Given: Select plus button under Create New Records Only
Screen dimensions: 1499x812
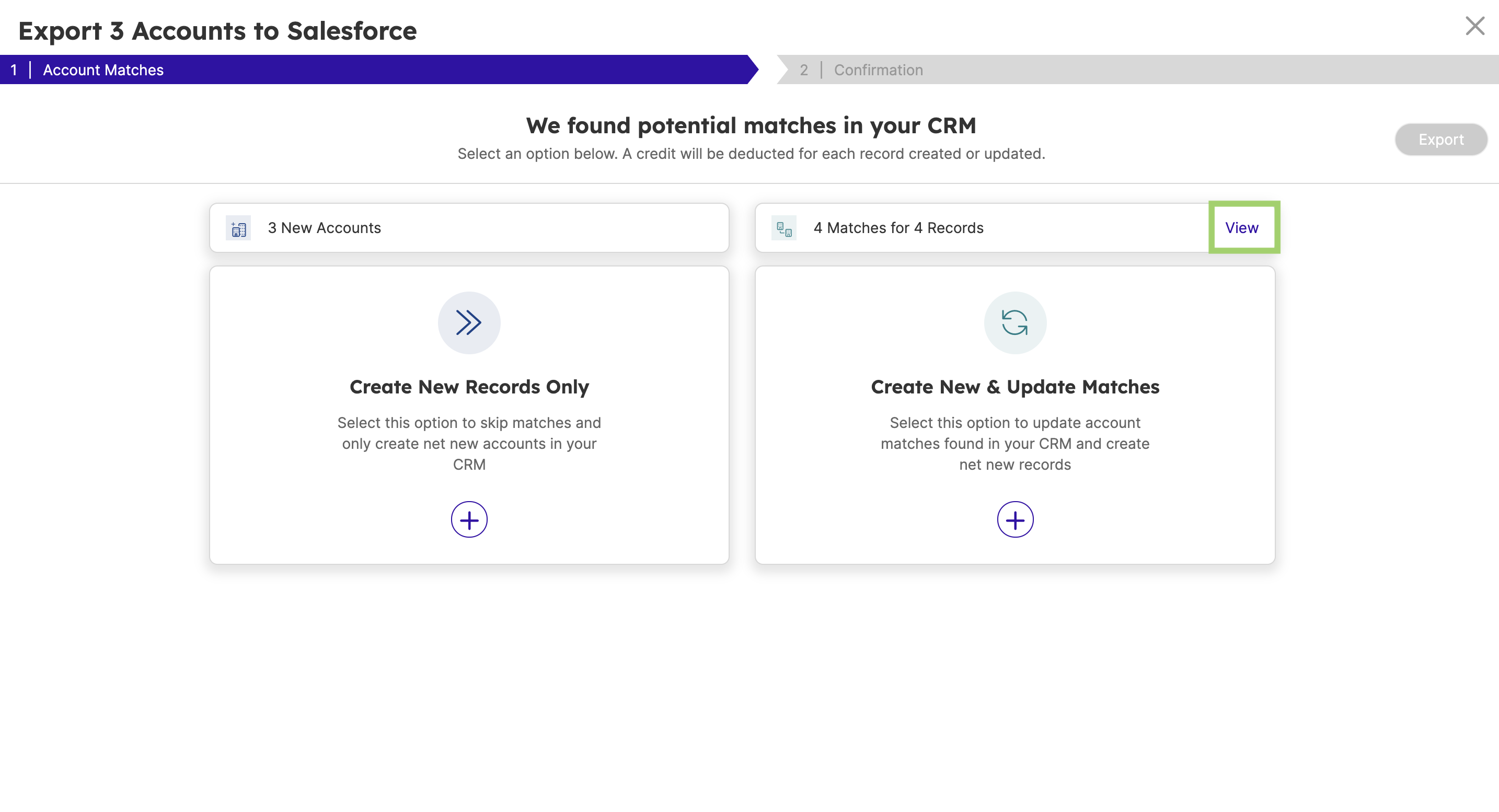Looking at the screenshot, I should [469, 519].
